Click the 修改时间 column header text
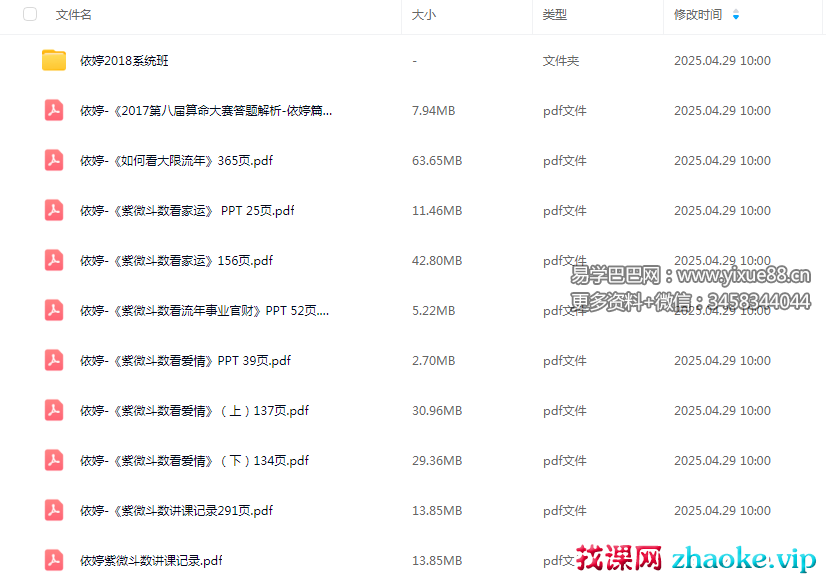 [x=698, y=15]
